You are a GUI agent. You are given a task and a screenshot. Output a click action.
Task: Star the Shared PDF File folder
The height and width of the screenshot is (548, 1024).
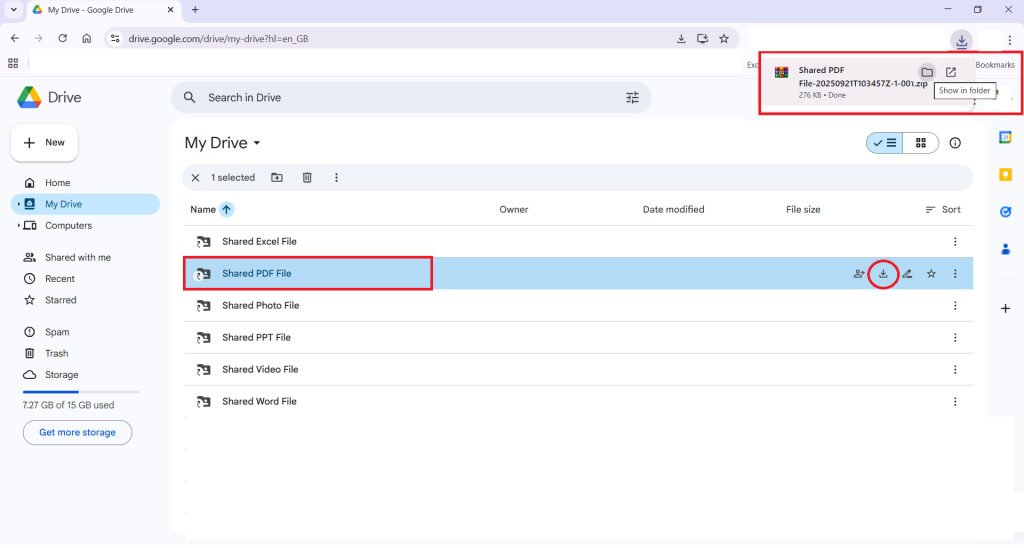(x=931, y=274)
